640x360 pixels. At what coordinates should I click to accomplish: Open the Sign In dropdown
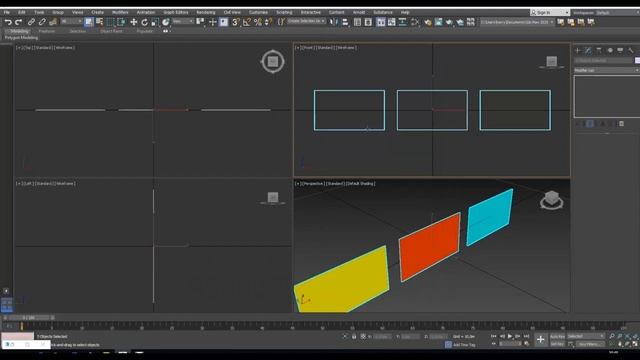[549, 13]
